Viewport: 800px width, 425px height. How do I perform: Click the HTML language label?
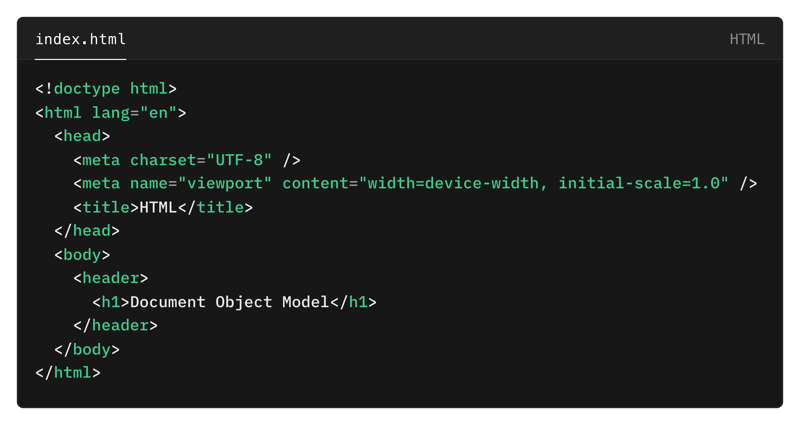pos(746,39)
